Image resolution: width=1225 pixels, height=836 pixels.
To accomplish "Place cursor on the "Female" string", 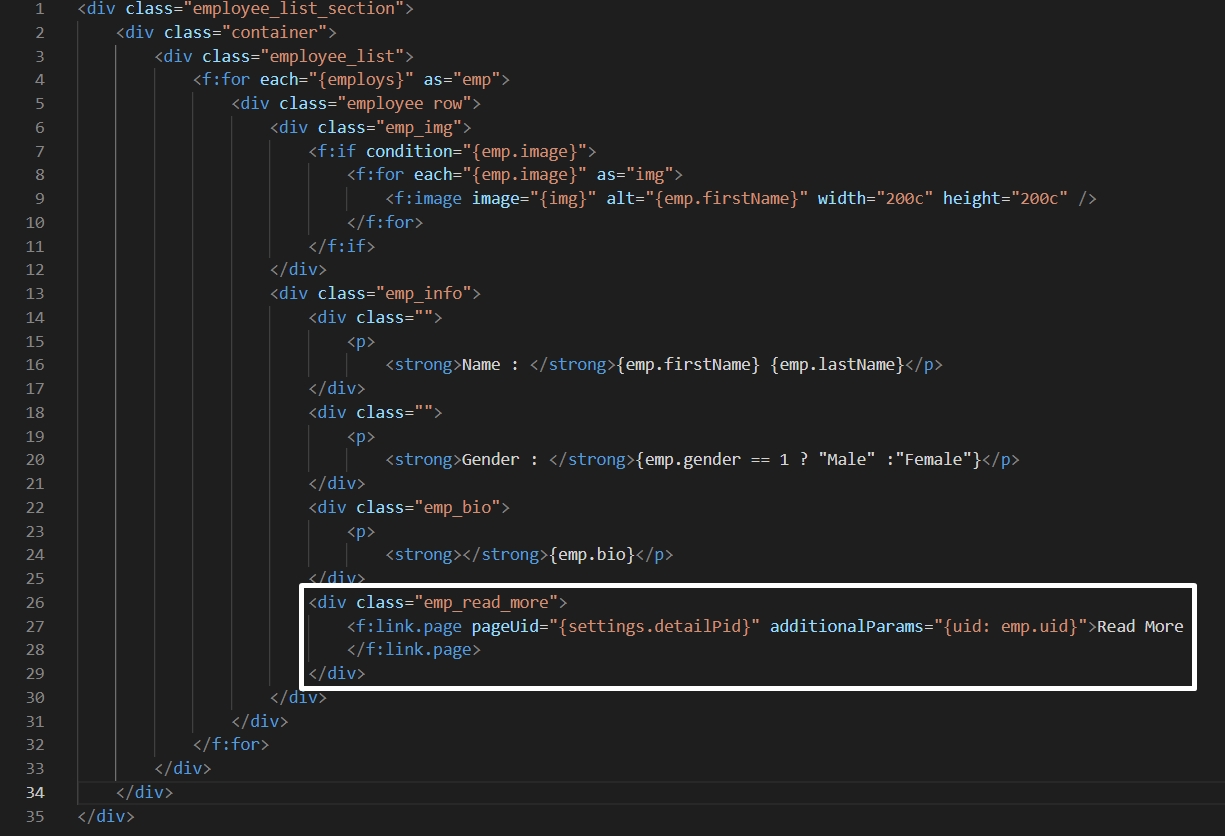I will tap(940, 460).
